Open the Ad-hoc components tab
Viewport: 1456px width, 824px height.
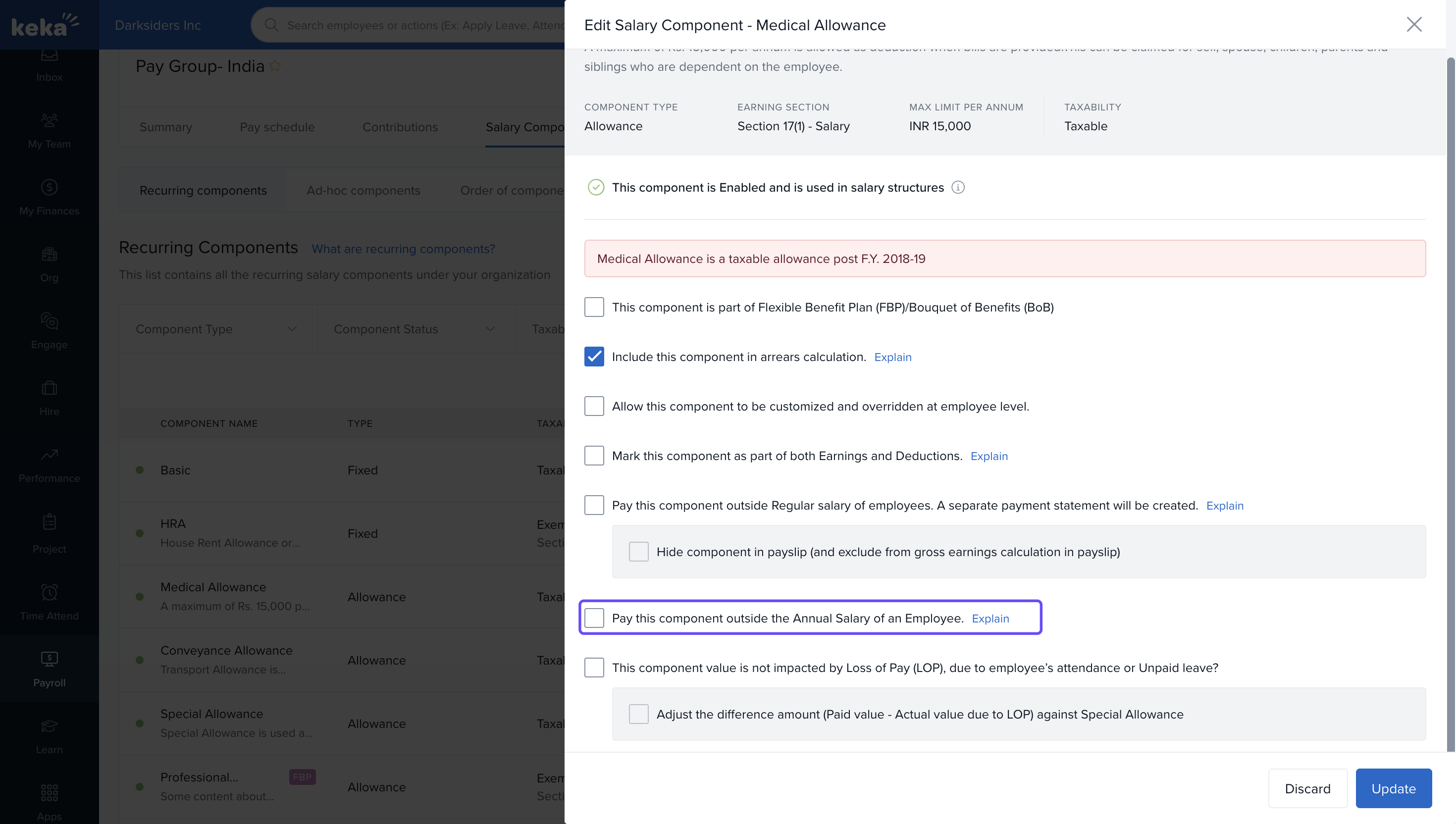click(x=363, y=191)
